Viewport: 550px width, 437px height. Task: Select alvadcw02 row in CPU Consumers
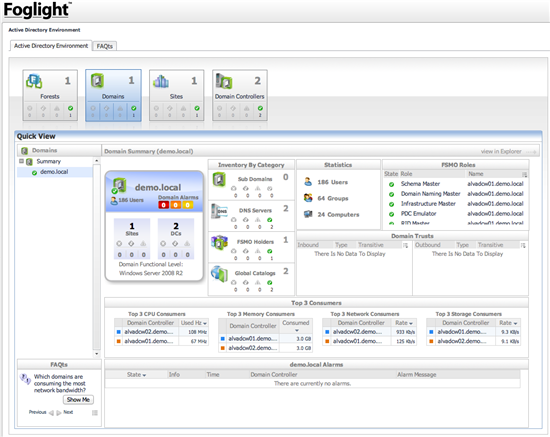point(161,332)
